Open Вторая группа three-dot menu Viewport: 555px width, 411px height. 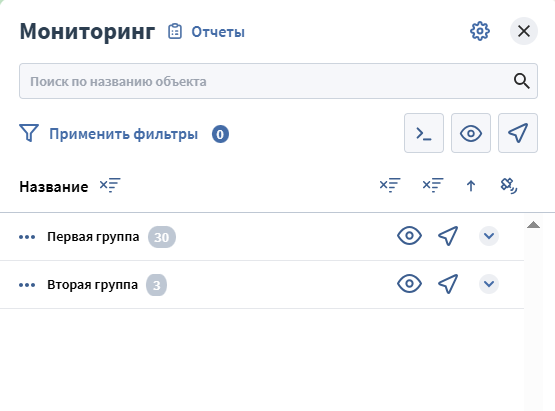coord(27,285)
